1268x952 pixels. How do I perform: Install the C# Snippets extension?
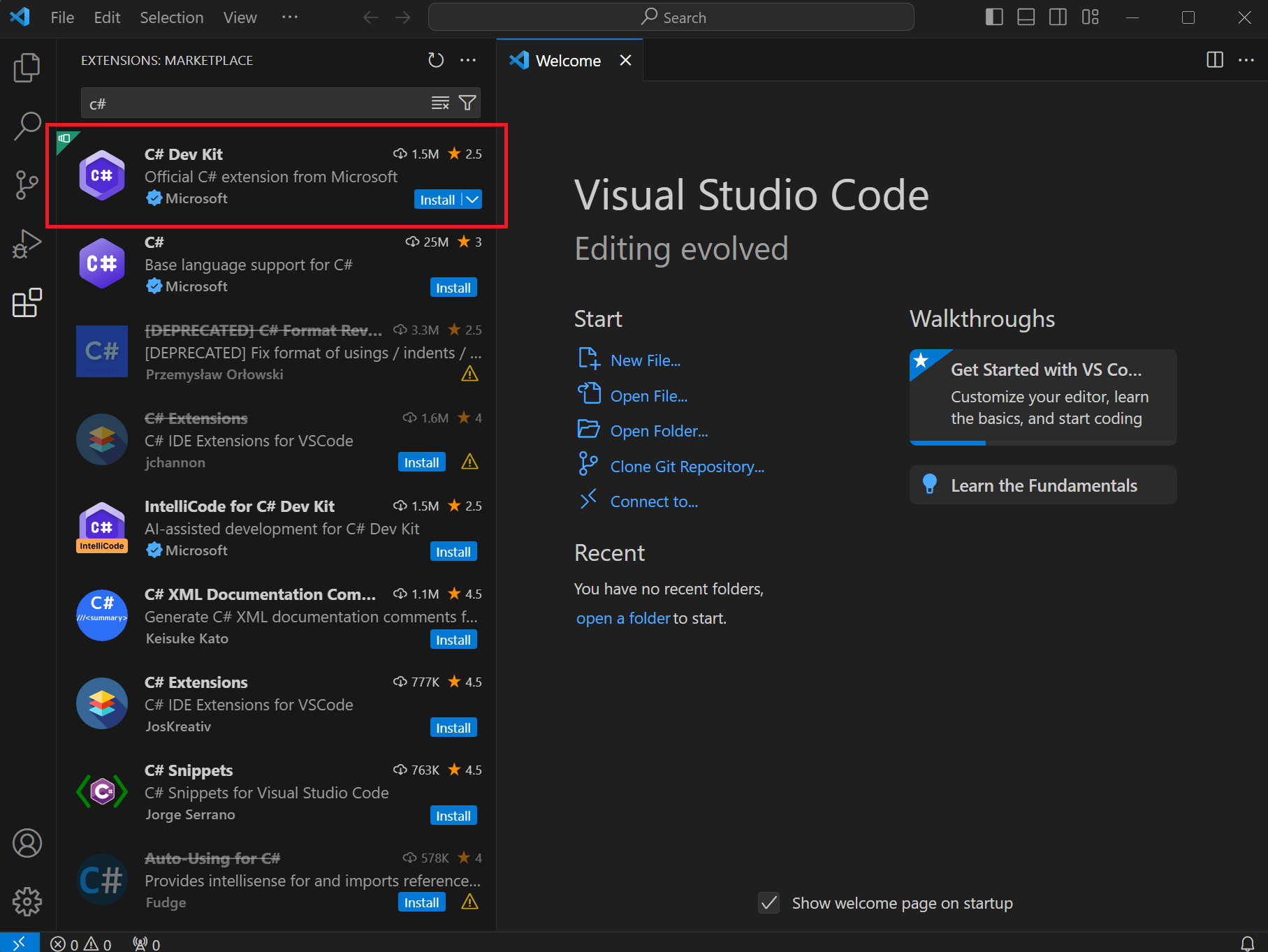tap(453, 815)
